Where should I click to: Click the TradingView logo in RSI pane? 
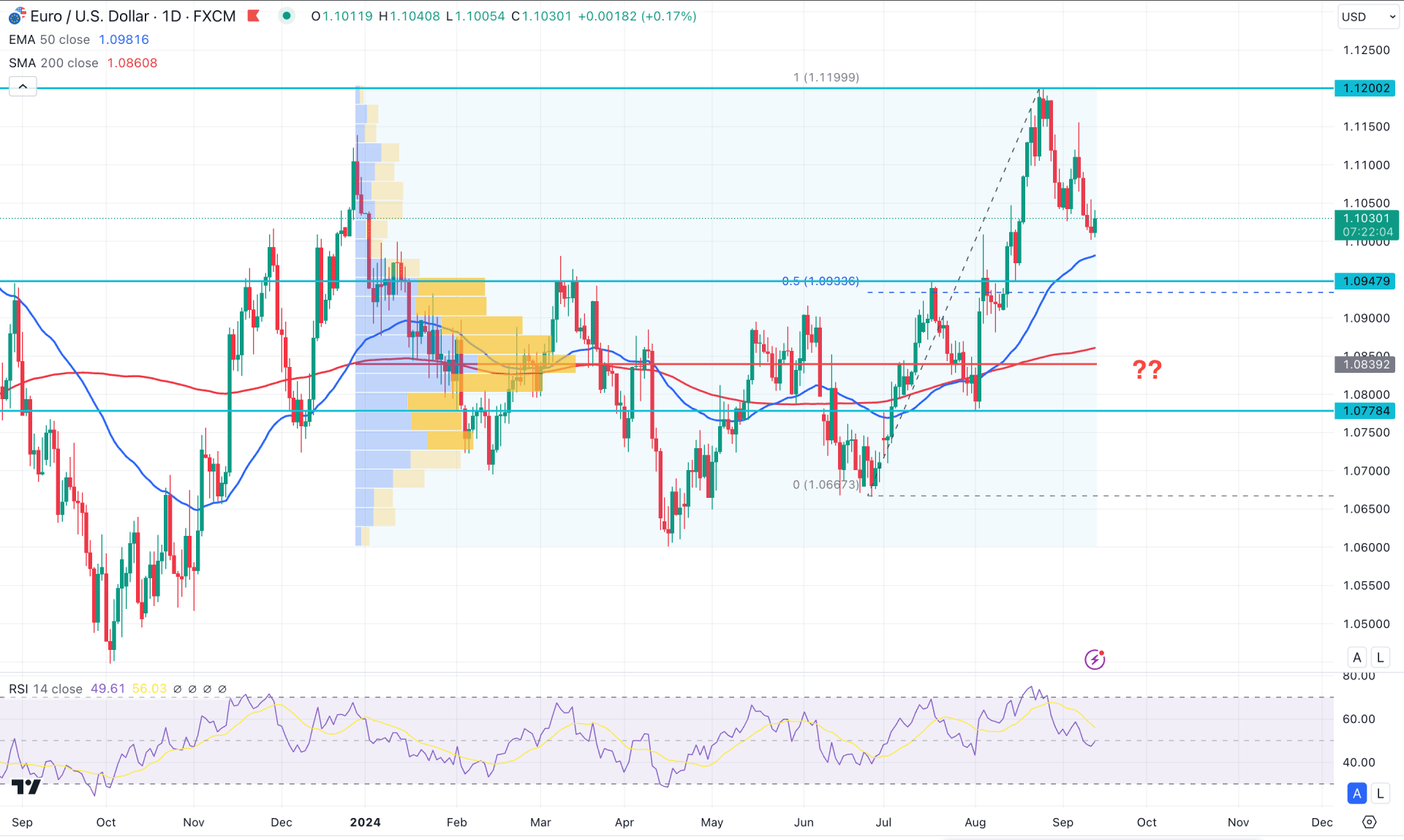tap(26, 787)
